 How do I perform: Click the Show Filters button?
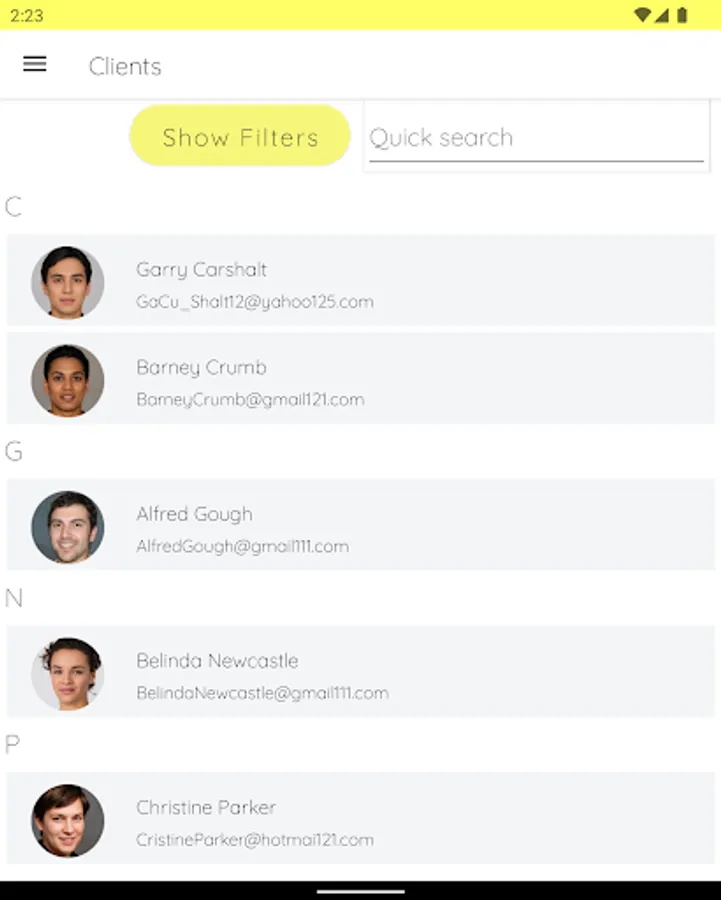click(x=240, y=136)
